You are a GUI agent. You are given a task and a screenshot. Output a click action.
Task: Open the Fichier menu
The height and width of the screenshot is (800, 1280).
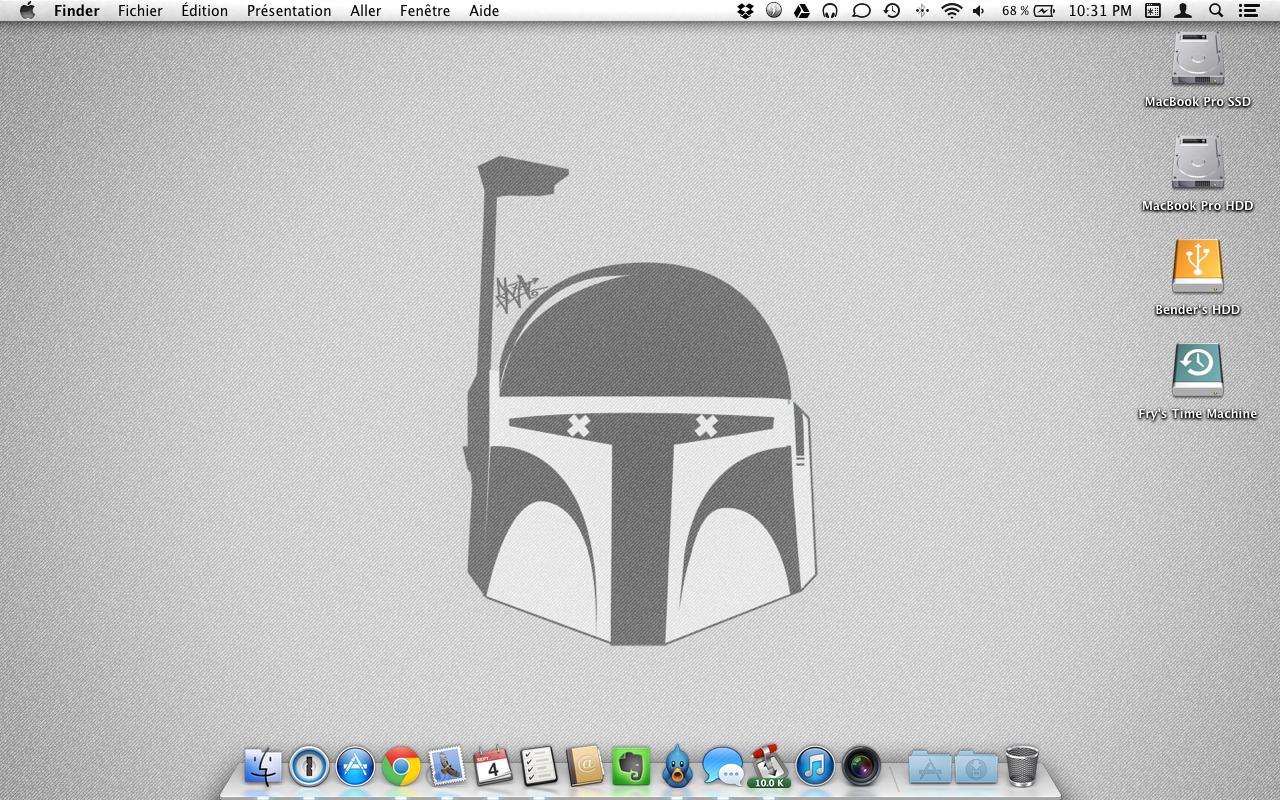click(x=140, y=11)
